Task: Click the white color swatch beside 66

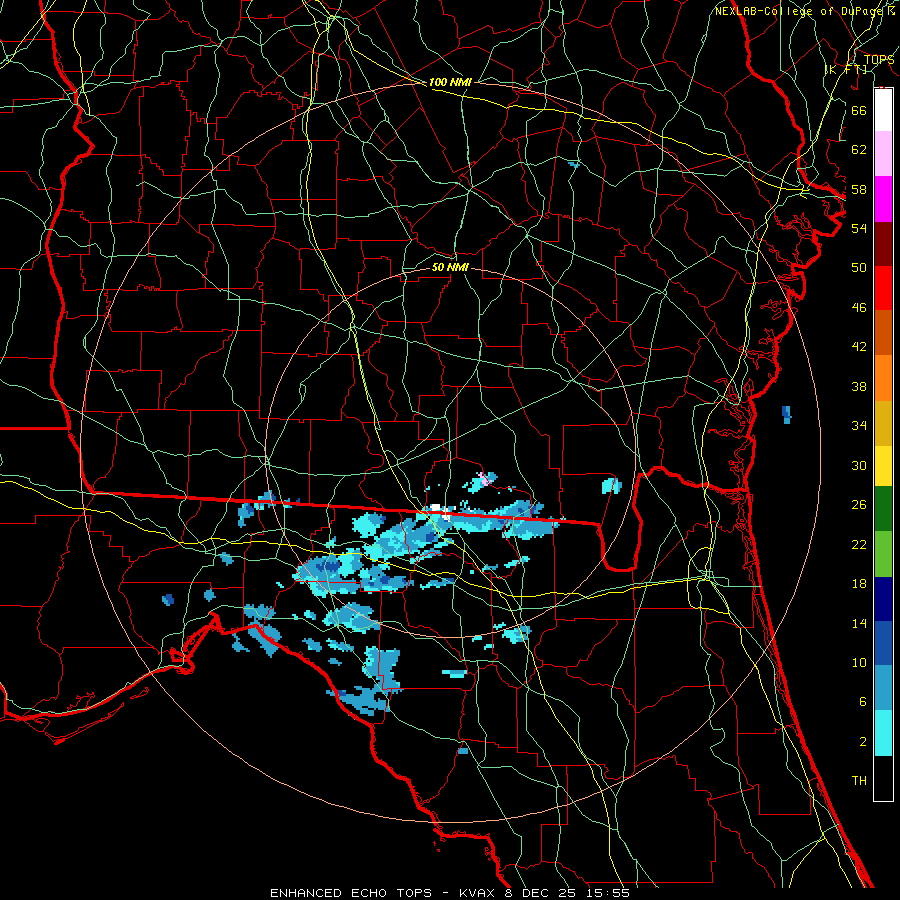Action: coord(883,110)
